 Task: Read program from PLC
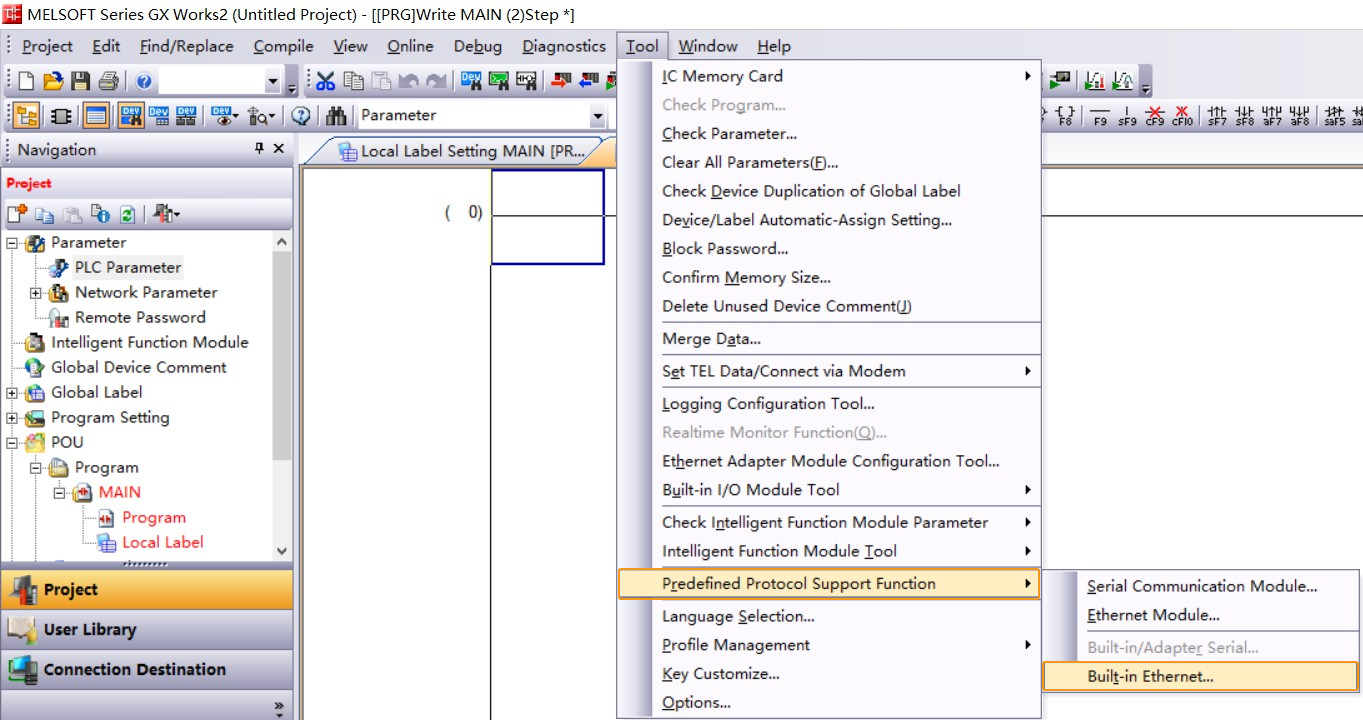click(x=587, y=80)
